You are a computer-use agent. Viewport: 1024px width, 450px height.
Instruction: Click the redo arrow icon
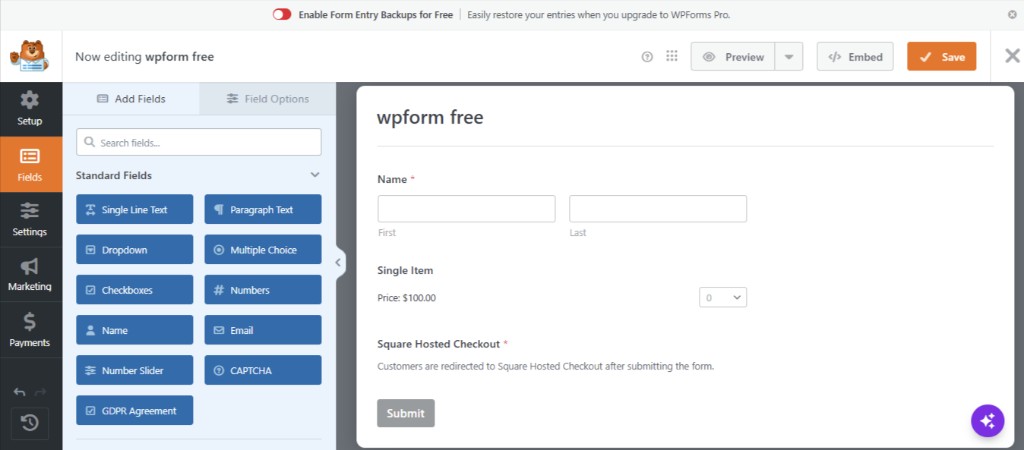click(x=40, y=392)
